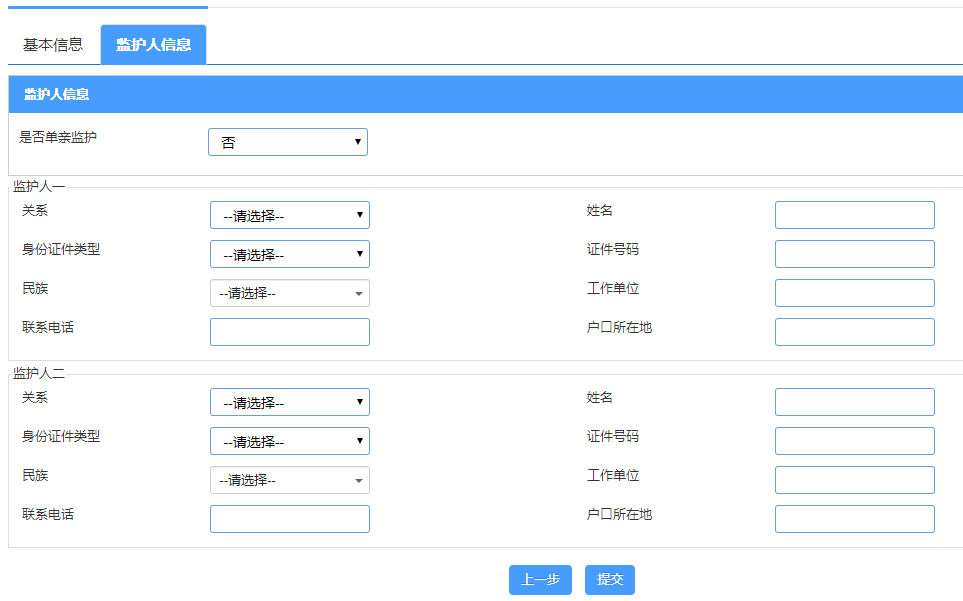Click the 监护人一 联系电话 field
The width and height of the screenshot is (963, 601).
click(290, 332)
